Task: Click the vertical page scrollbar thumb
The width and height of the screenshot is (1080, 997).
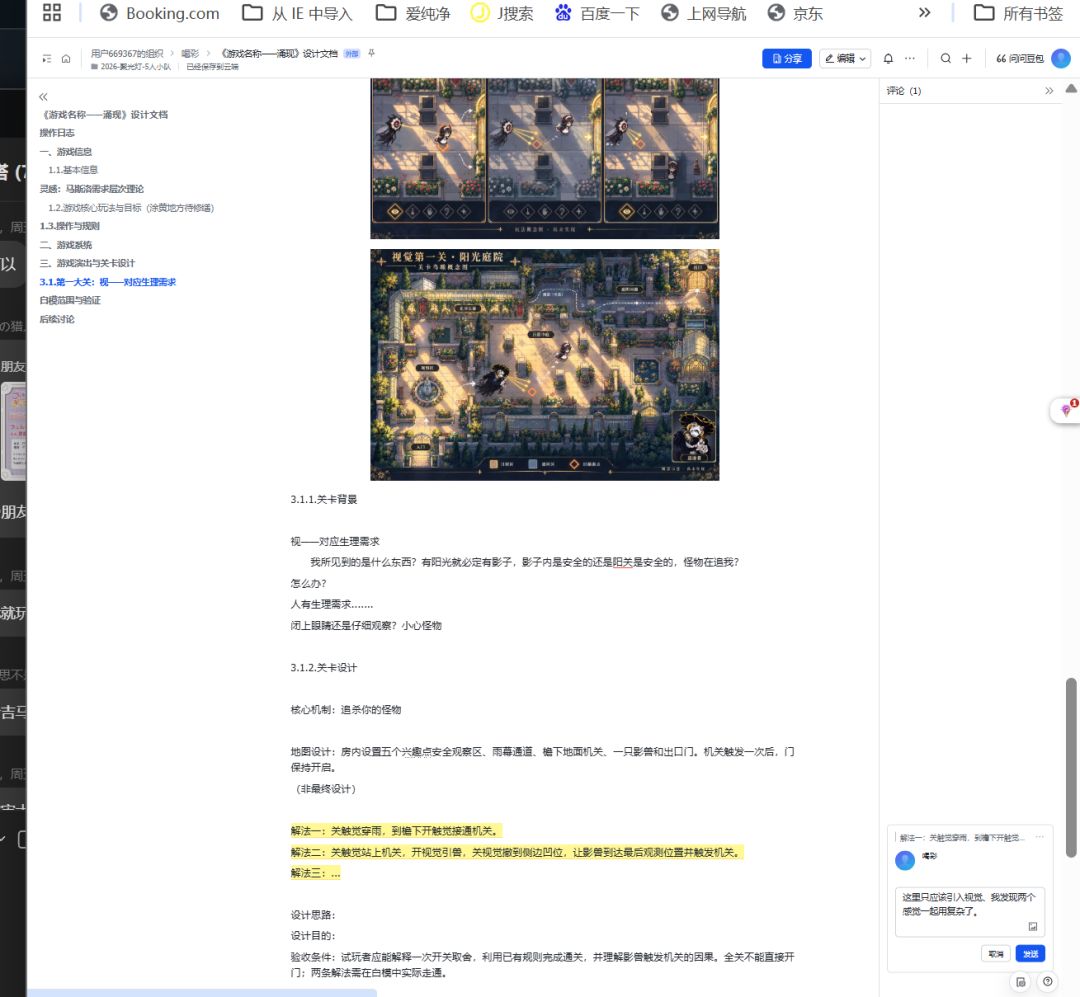Action: [1071, 768]
